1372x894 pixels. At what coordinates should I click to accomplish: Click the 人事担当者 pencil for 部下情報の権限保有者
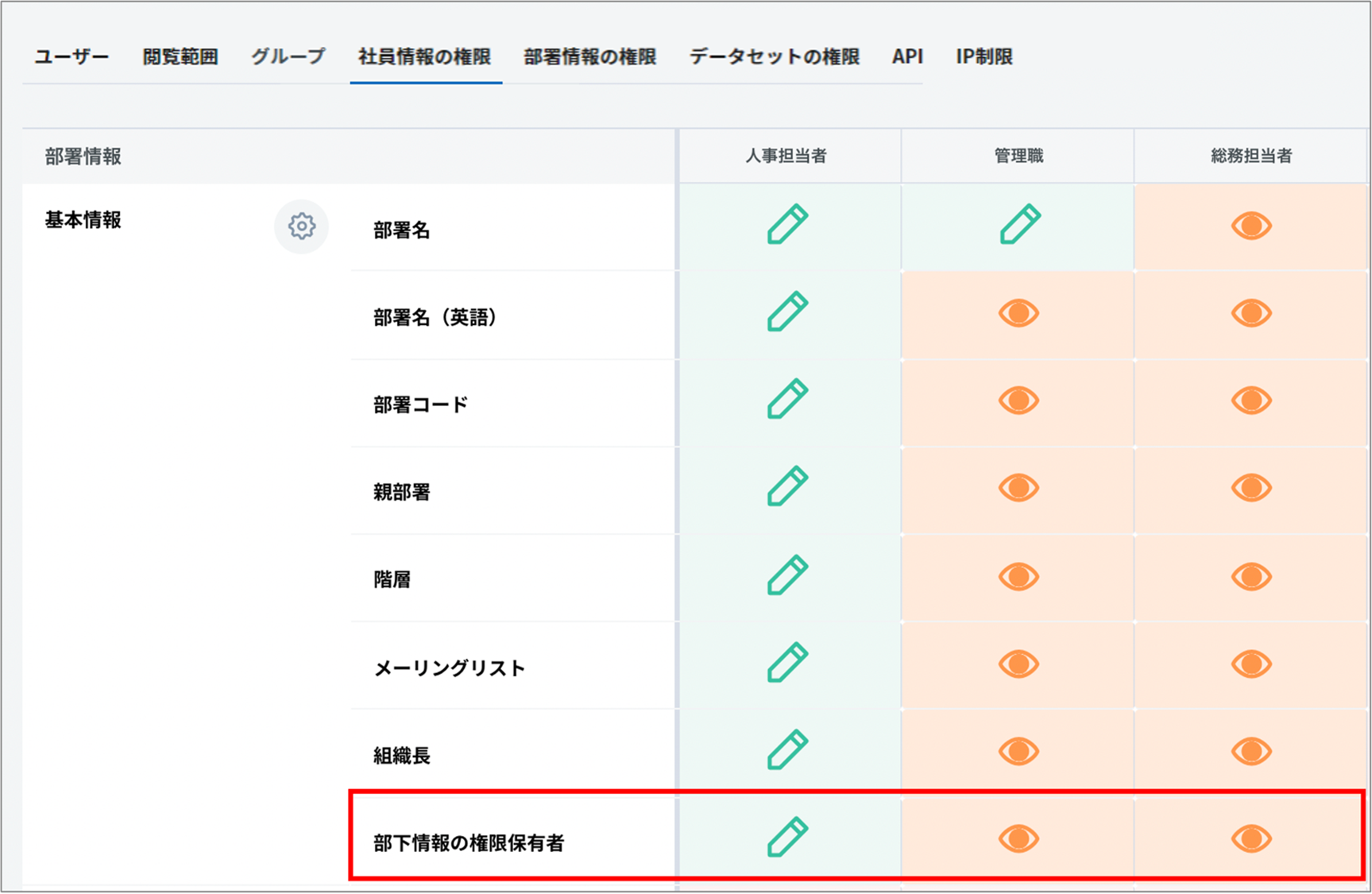click(x=787, y=838)
